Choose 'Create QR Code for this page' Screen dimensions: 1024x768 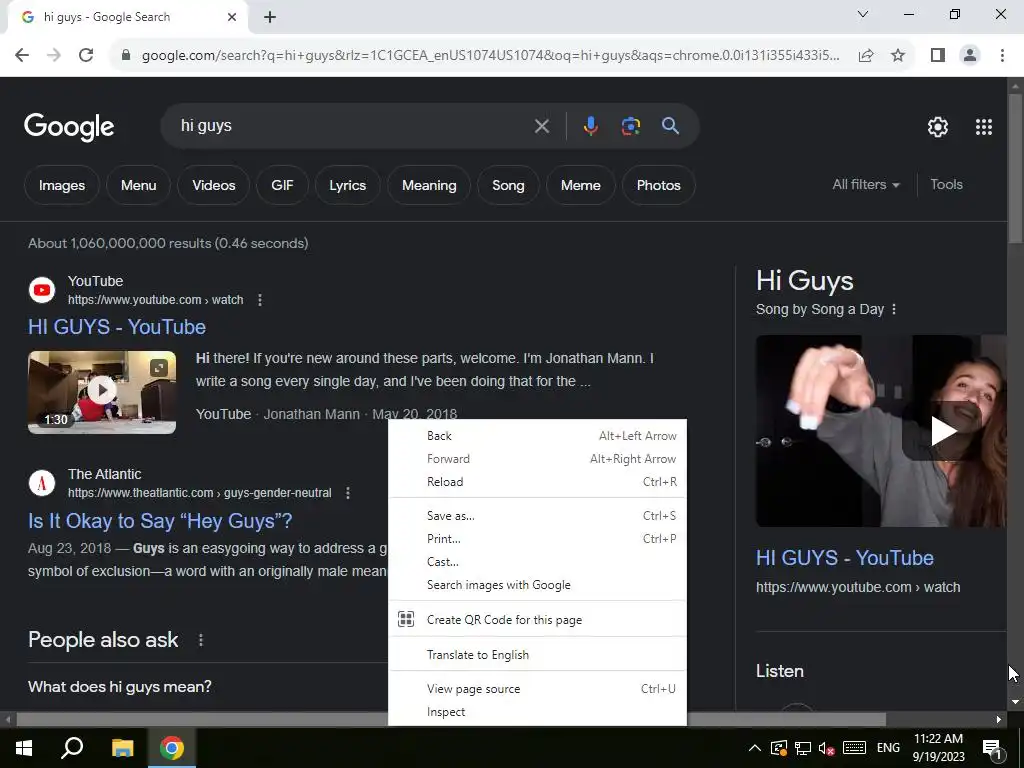(537, 620)
